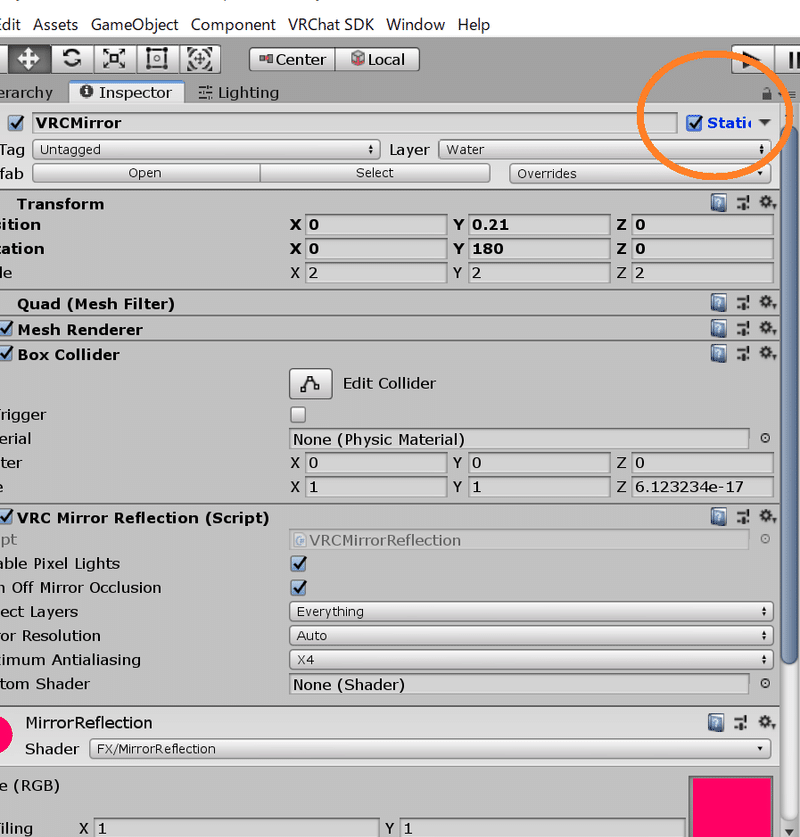The image size is (800, 837).
Task: Pick Physic Material via object selector circle
Action: pyautogui.click(x=765, y=438)
